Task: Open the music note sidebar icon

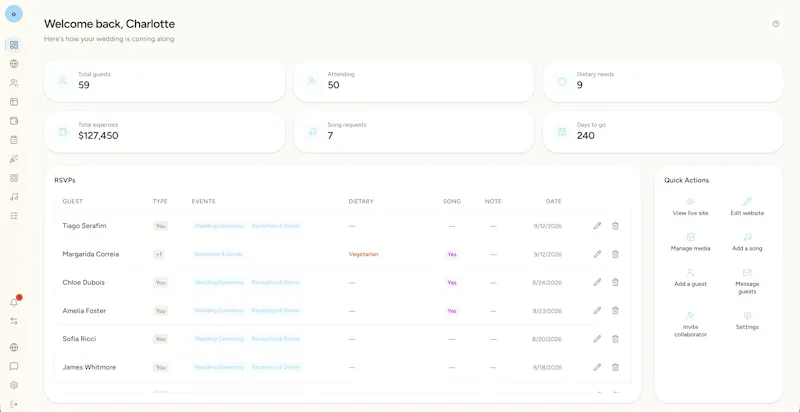Action: pos(14,197)
